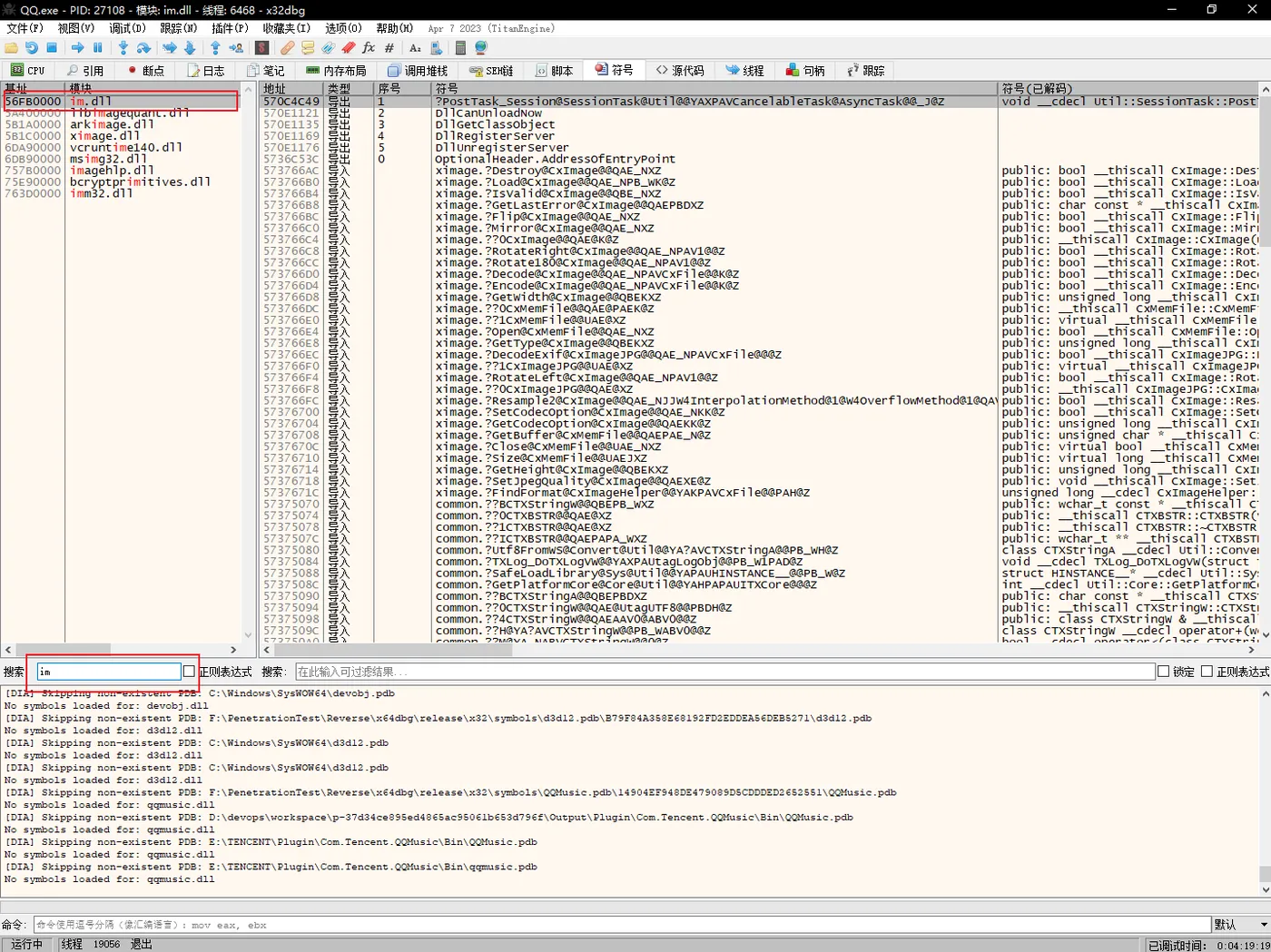Click the 序号 column header
Viewport: 1271px width, 952px height.
(403, 88)
